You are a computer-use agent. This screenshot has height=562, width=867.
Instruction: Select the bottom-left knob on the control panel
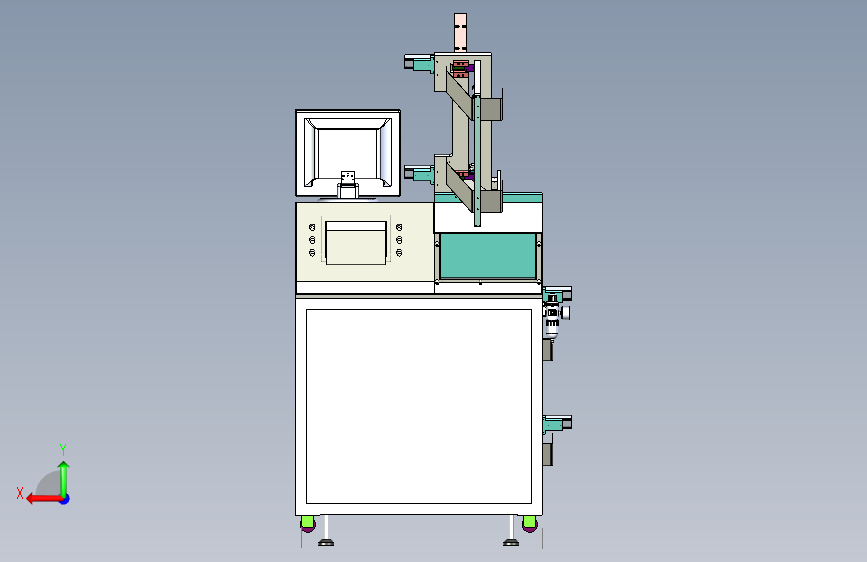point(312,253)
